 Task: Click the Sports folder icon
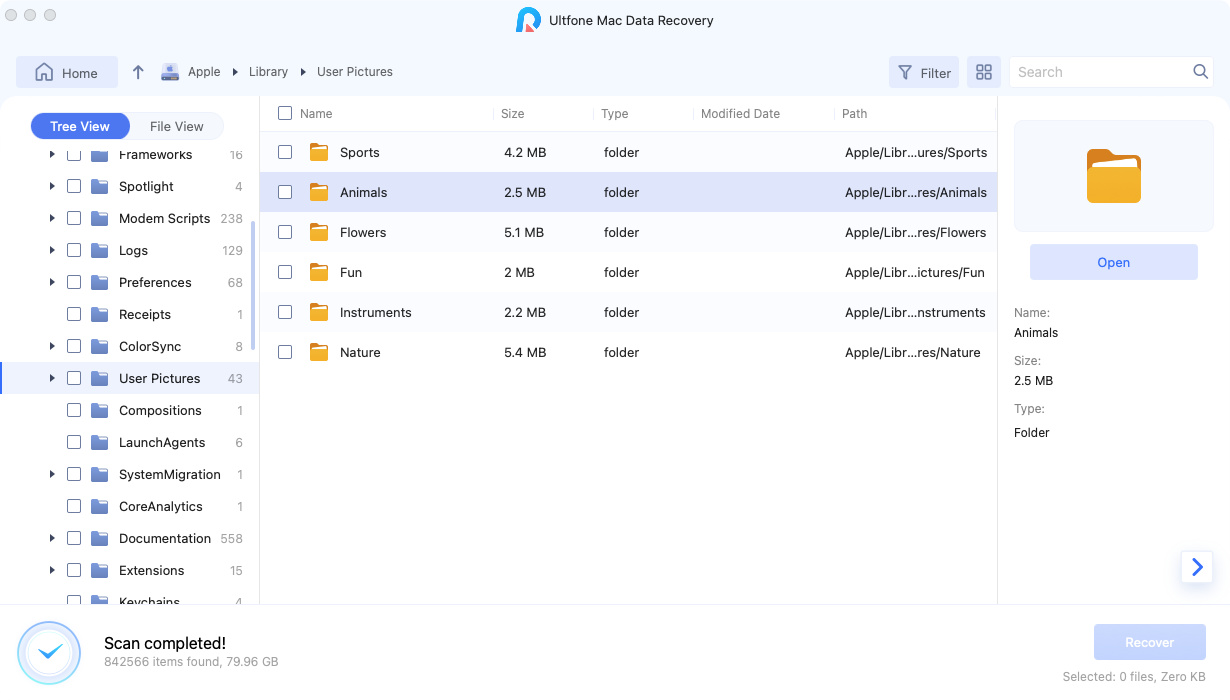(319, 152)
